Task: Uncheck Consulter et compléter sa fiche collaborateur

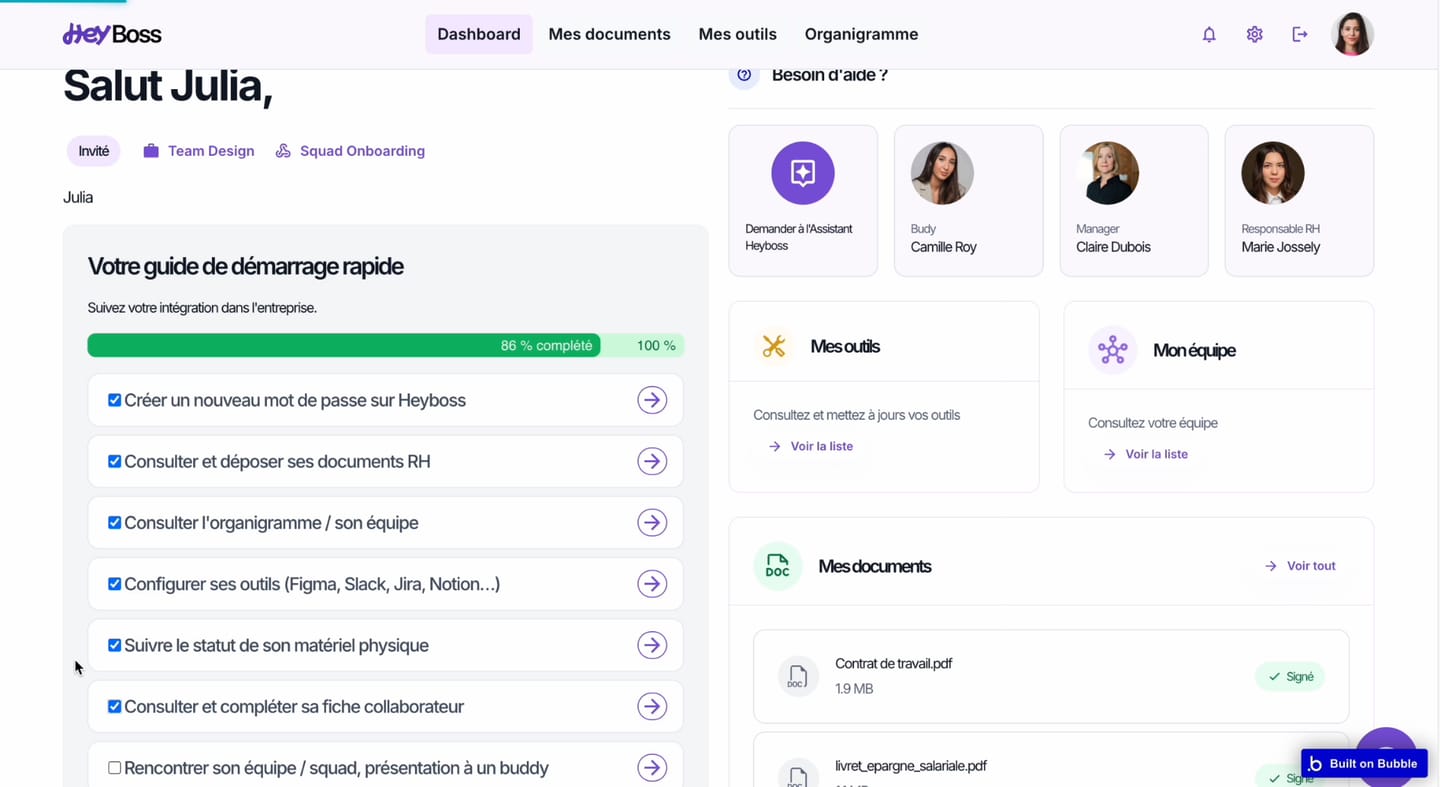Action: point(115,706)
